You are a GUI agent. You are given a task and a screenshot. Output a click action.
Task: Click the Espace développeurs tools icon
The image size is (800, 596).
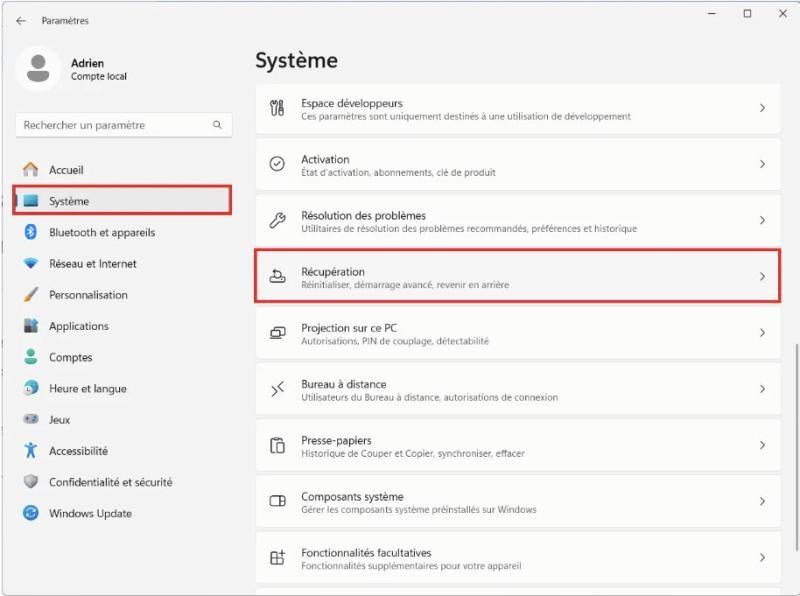pos(277,108)
